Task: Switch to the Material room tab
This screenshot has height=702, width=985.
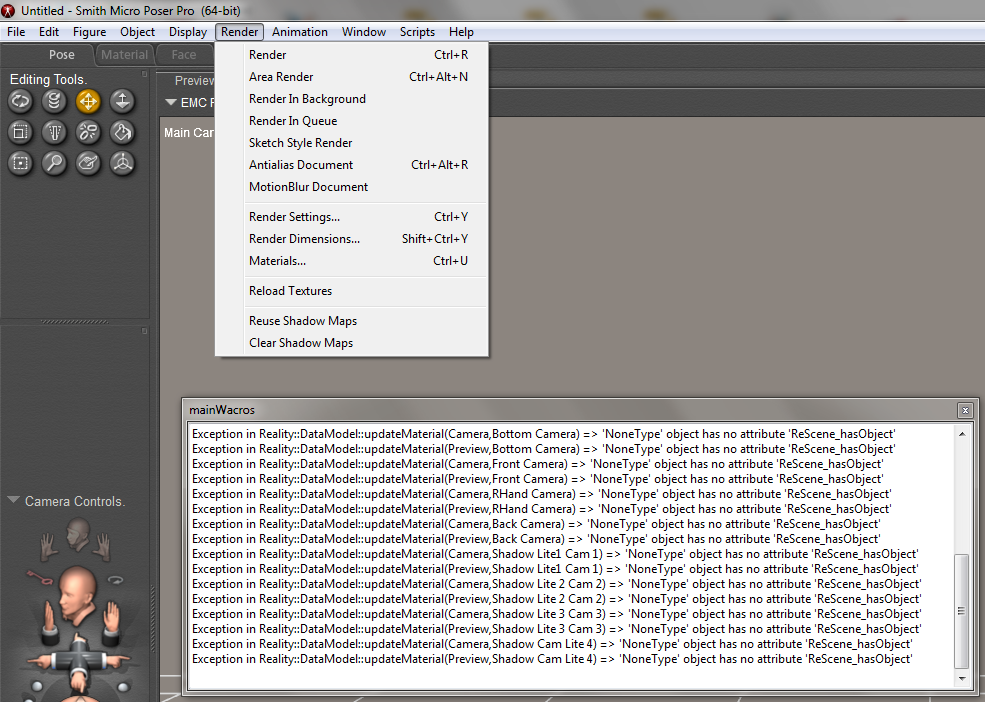Action: 124,55
